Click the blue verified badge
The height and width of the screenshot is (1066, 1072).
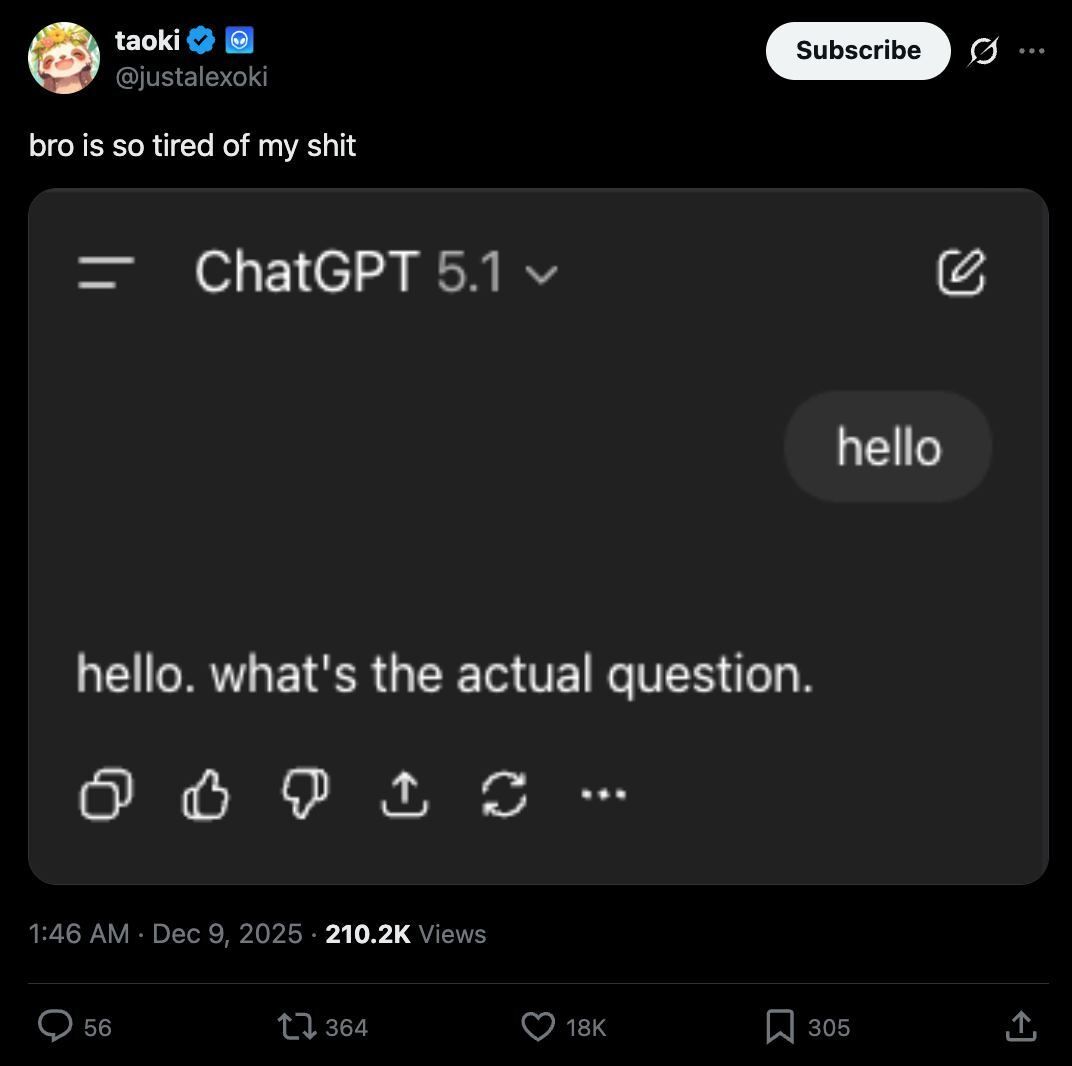click(x=201, y=40)
